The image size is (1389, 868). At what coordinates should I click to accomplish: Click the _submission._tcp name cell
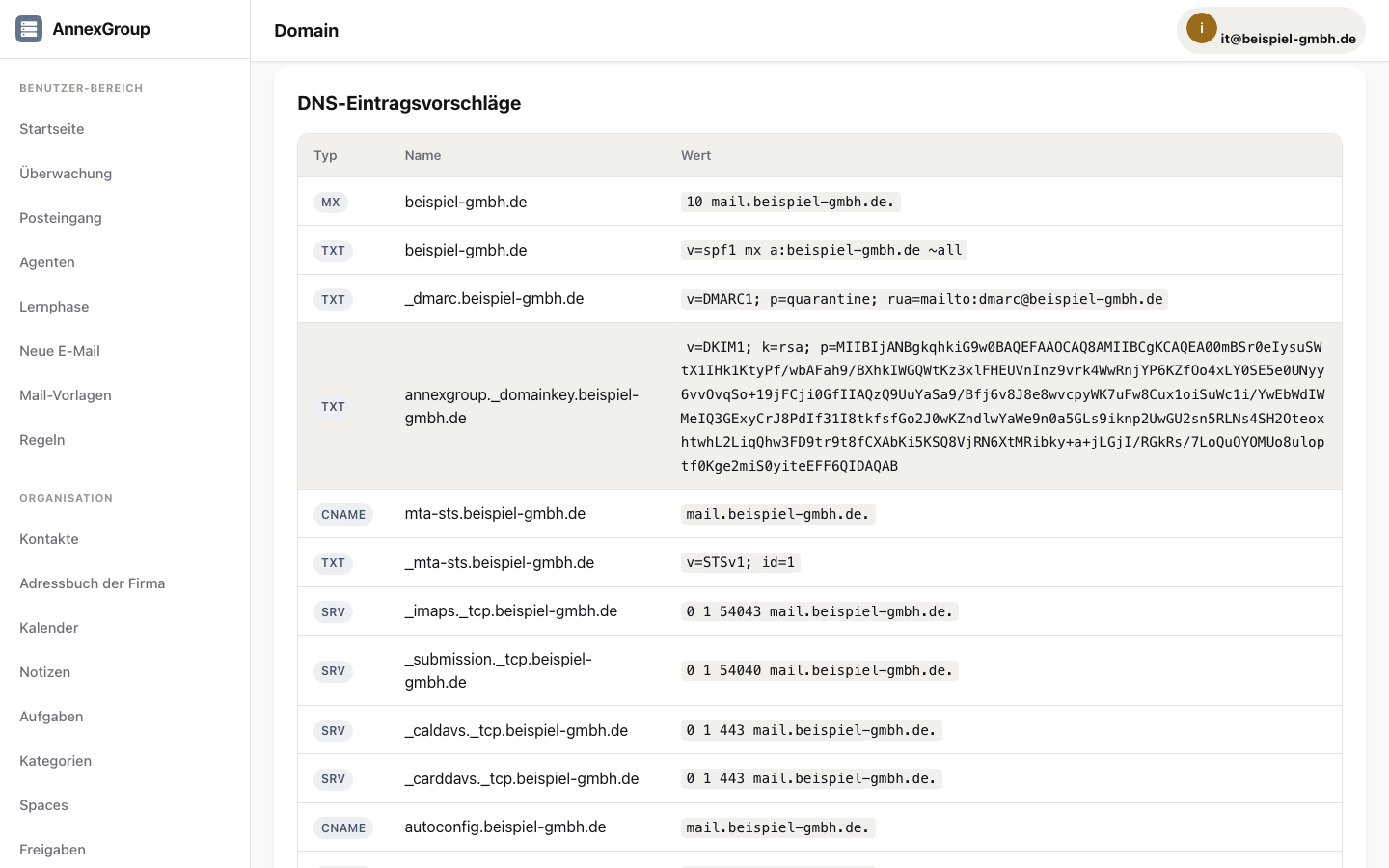click(499, 670)
